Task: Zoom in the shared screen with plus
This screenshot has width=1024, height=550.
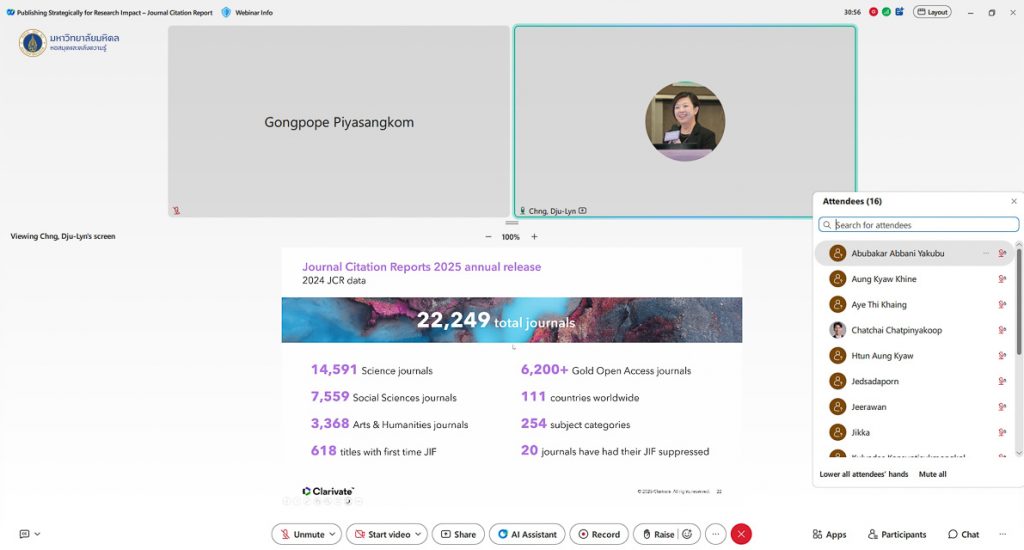Action: [534, 237]
